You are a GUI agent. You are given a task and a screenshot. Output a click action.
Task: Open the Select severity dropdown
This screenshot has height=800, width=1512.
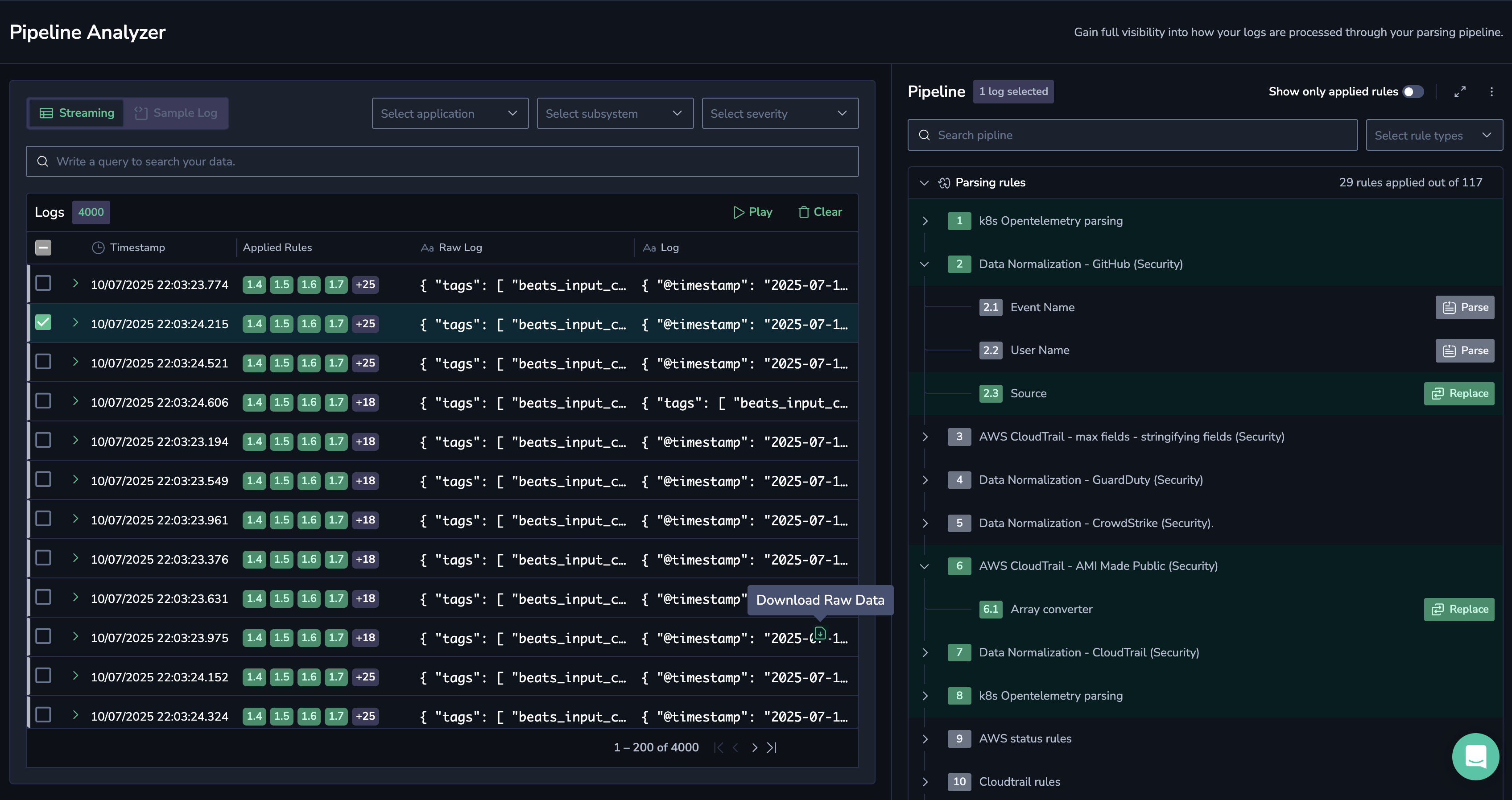coord(780,113)
